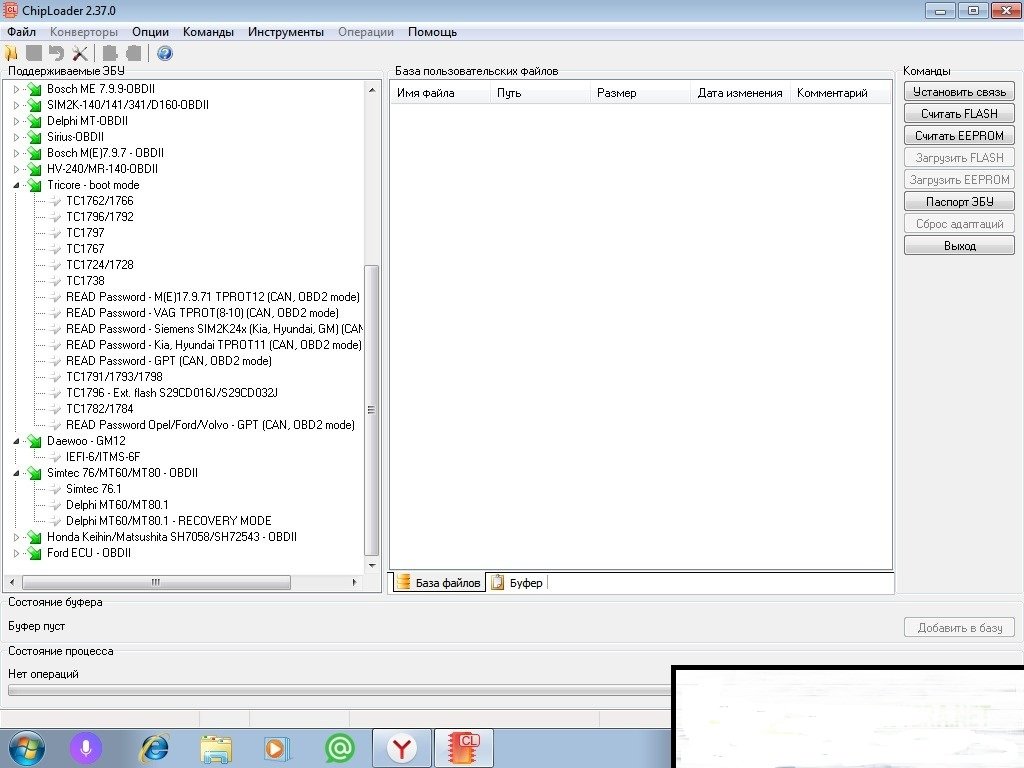Collapse the Tricore - boot mode branch
The height and width of the screenshot is (768, 1024).
click(x=16, y=185)
